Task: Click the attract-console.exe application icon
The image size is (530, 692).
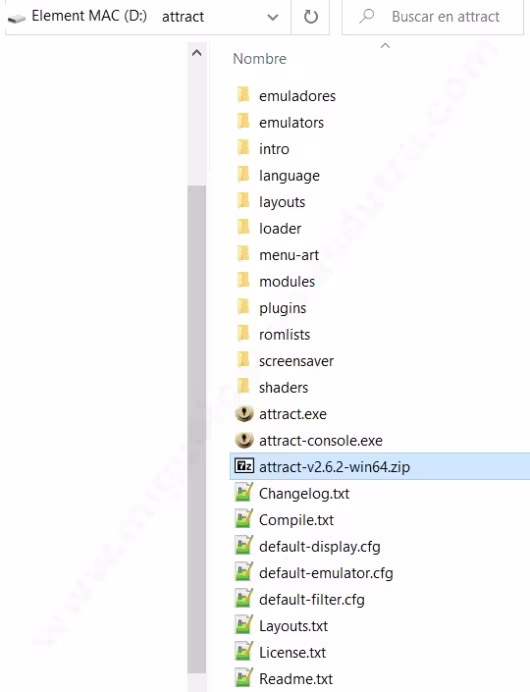Action: point(244,440)
